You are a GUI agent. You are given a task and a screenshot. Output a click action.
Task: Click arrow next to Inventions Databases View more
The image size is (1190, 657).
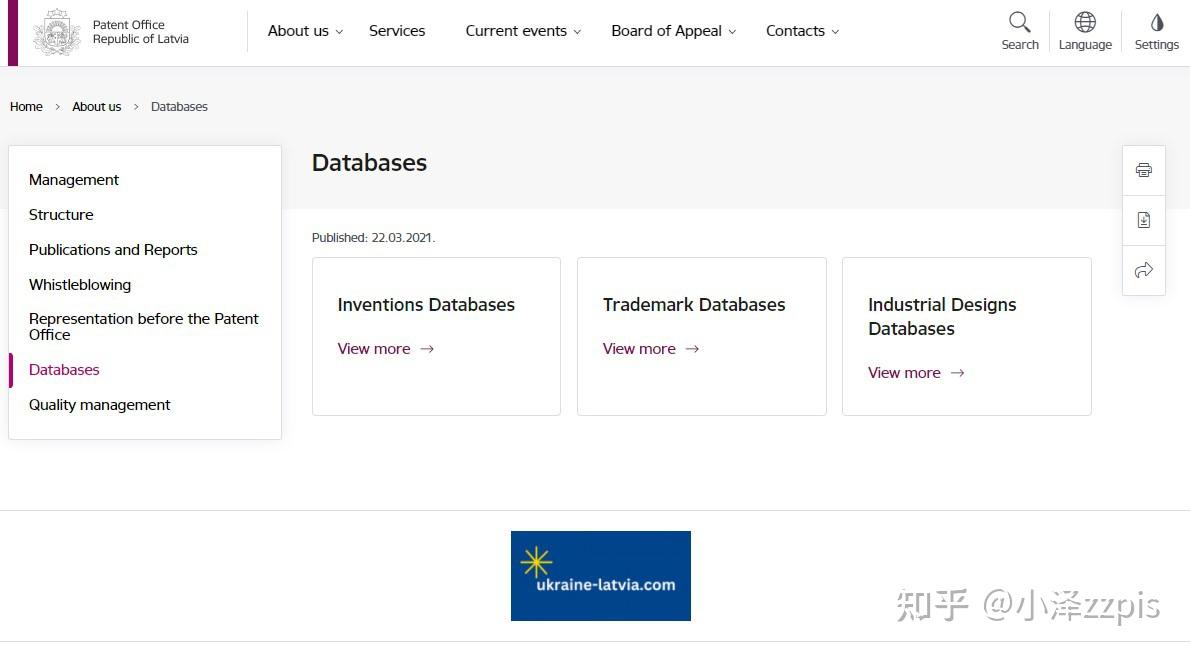[427, 349]
